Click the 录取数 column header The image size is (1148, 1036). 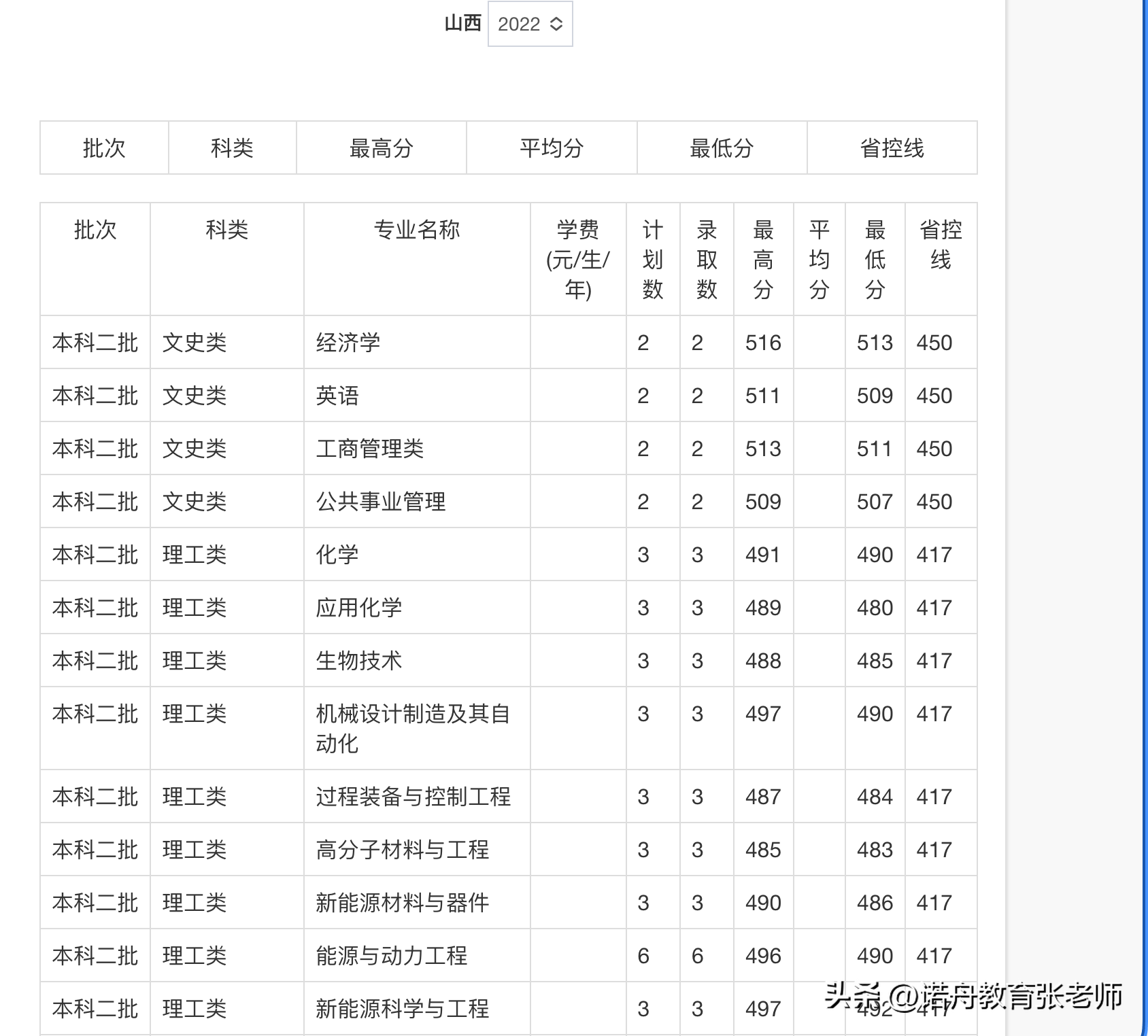[707, 260]
